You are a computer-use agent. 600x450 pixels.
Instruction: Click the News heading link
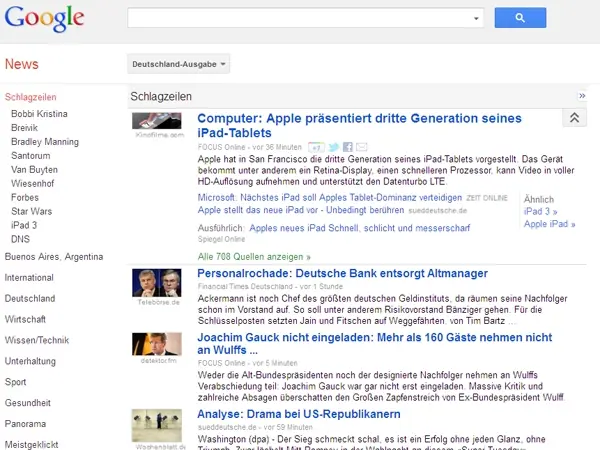[x=21, y=64]
